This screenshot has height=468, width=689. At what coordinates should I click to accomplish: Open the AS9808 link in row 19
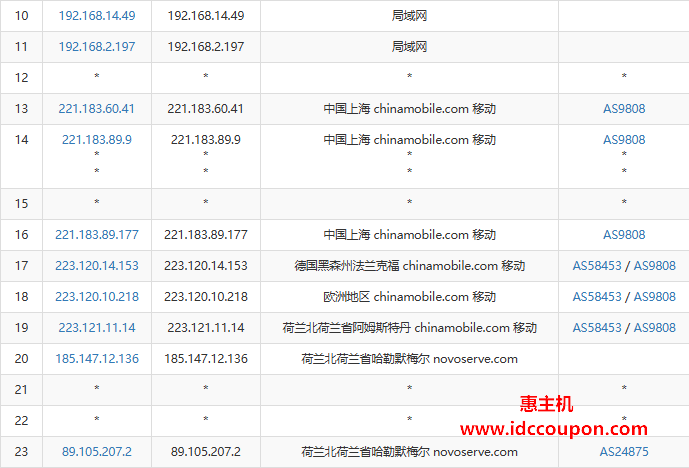[654, 328]
